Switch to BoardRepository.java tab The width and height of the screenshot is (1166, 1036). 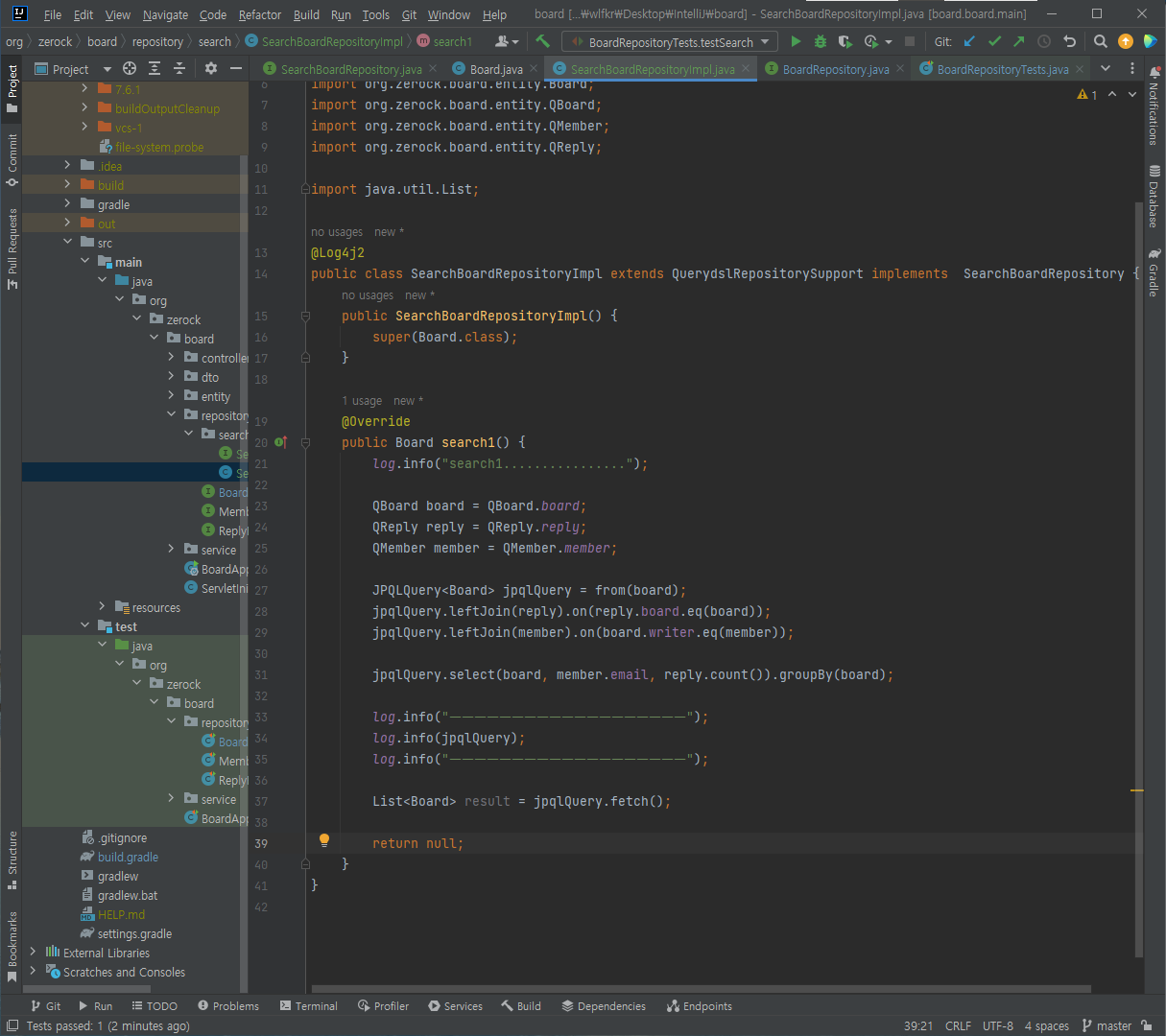click(x=835, y=69)
